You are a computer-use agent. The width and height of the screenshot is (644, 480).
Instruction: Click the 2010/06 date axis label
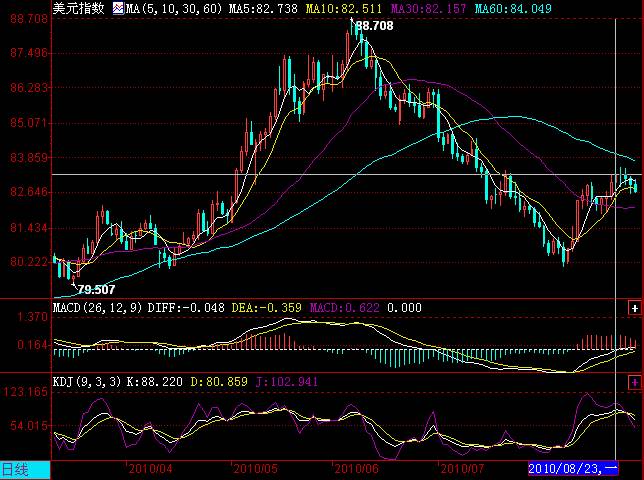[356, 469]
